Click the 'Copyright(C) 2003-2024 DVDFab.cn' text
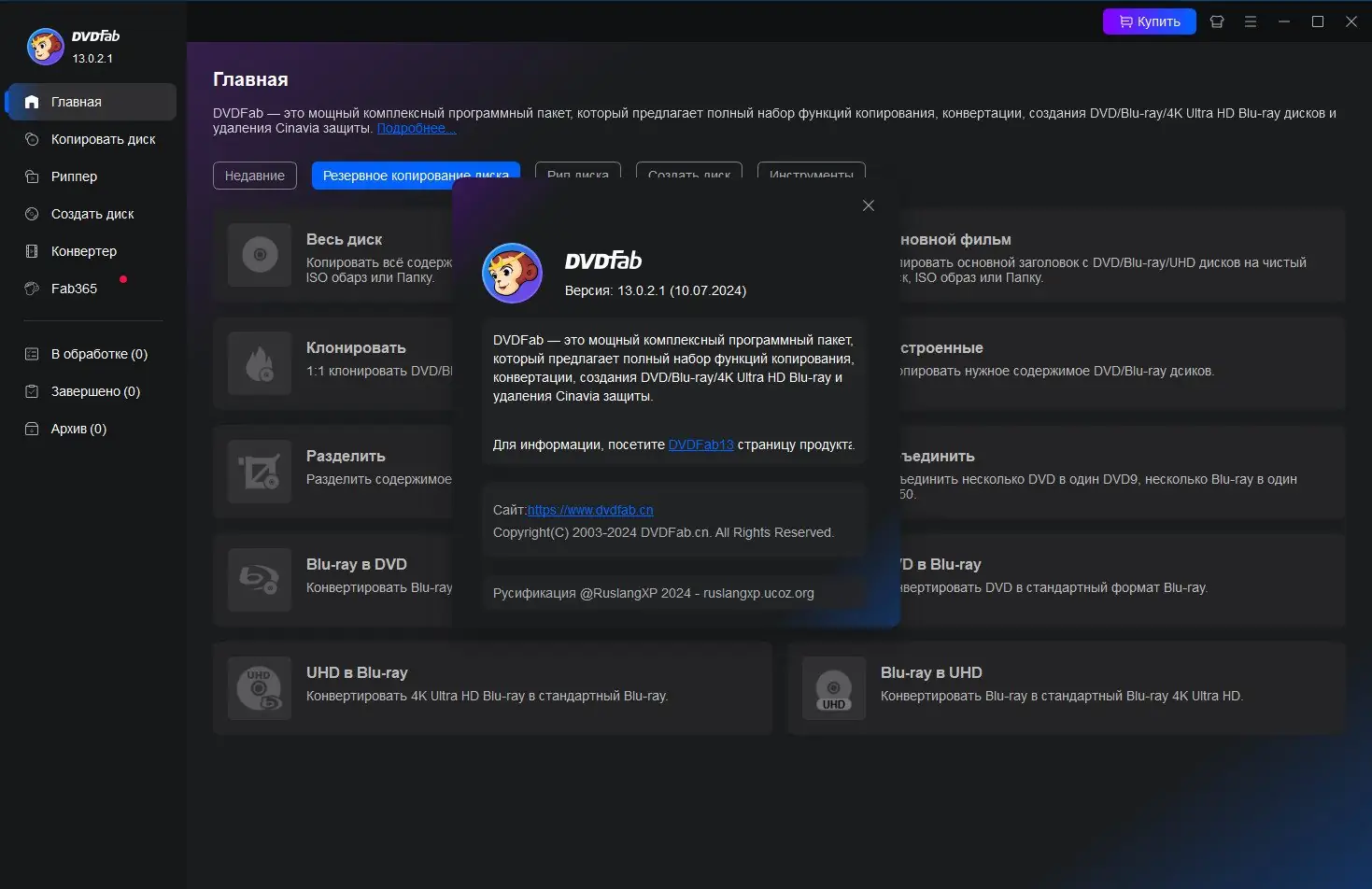 point(663,532)
